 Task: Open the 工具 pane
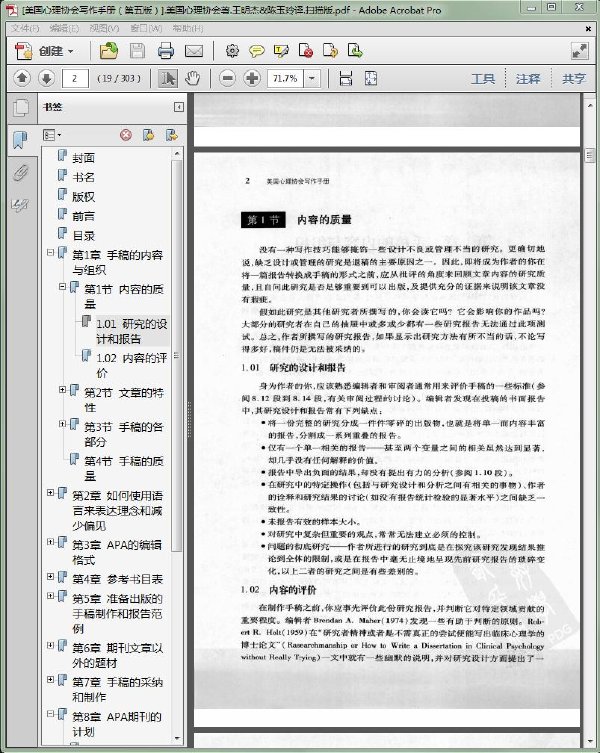coord(482,78)
